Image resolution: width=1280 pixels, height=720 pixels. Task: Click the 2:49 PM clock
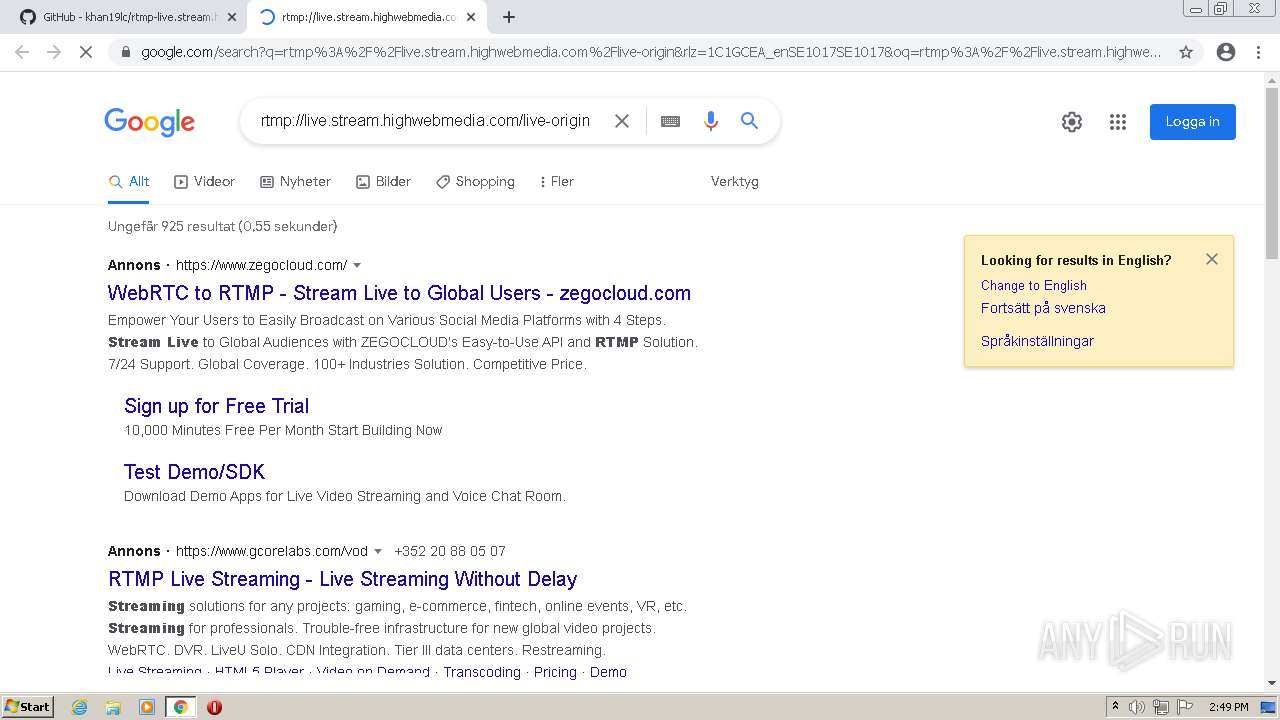pyautogui.click(x=1228, y=707)
